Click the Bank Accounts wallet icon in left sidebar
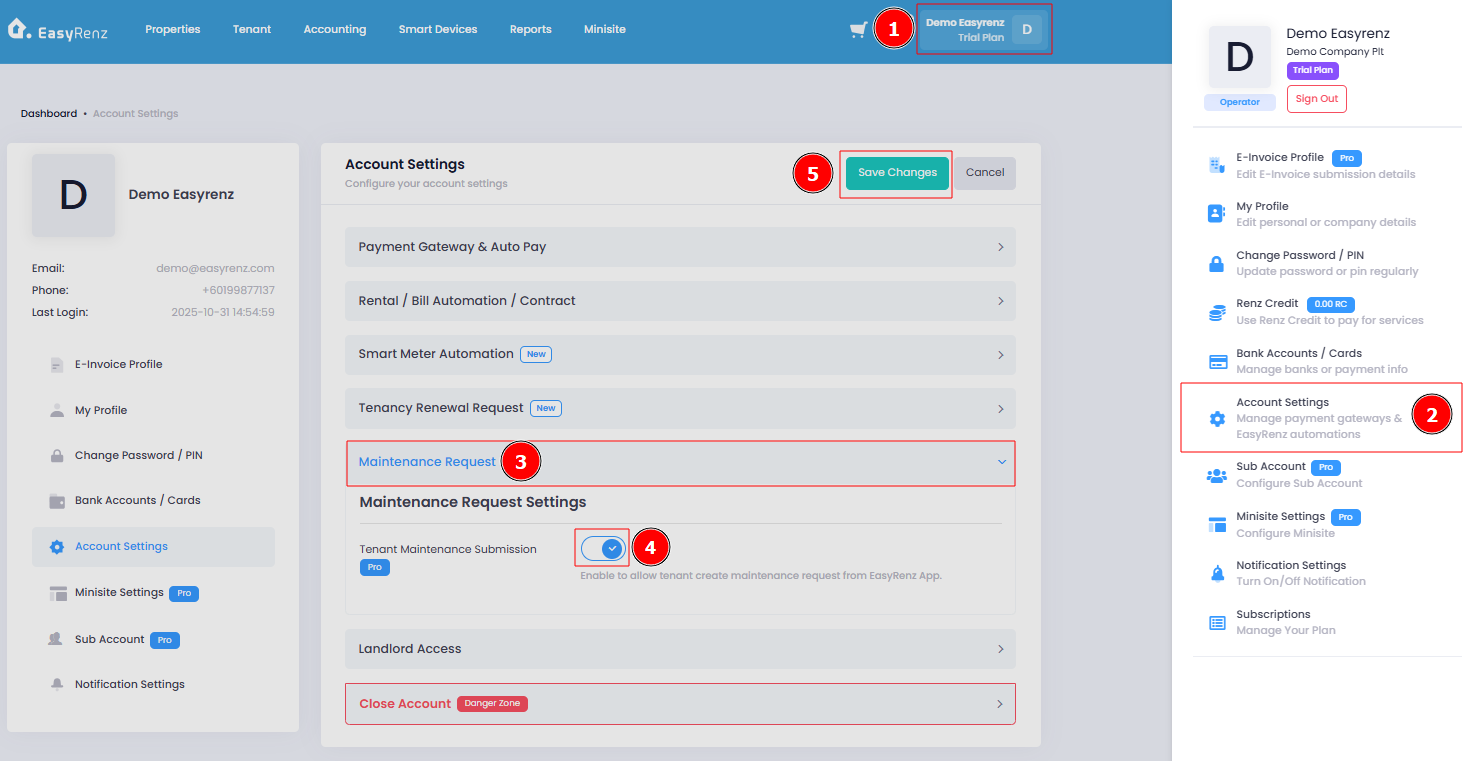 (57, 501)
